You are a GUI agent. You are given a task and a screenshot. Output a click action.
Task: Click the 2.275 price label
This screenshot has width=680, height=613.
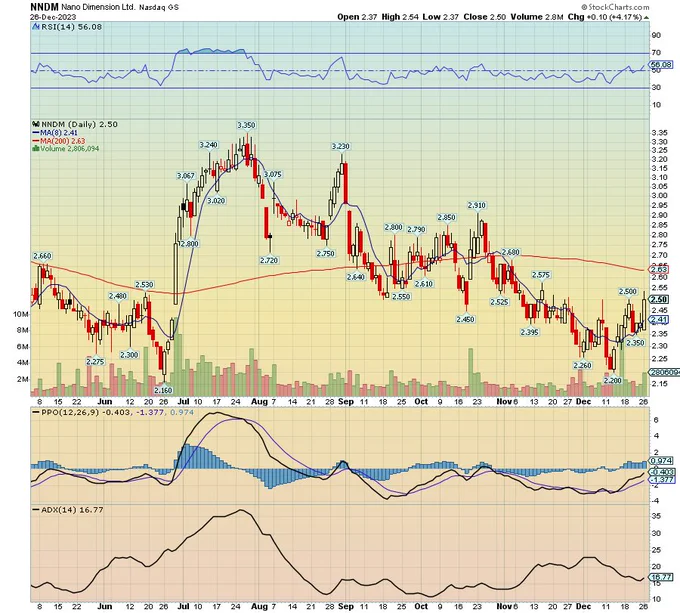coord(95,362)
